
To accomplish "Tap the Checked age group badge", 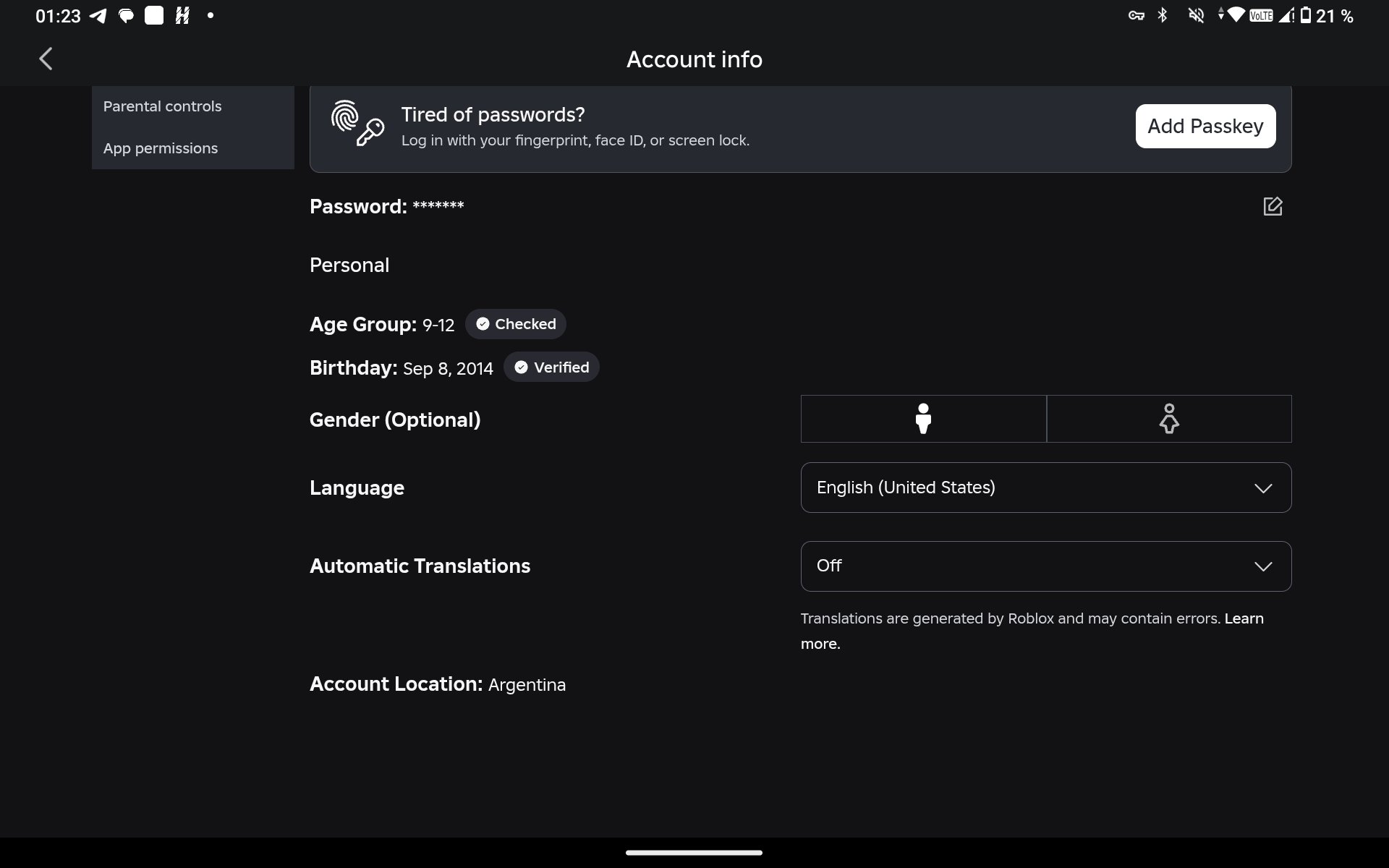I will coord(516,324).
